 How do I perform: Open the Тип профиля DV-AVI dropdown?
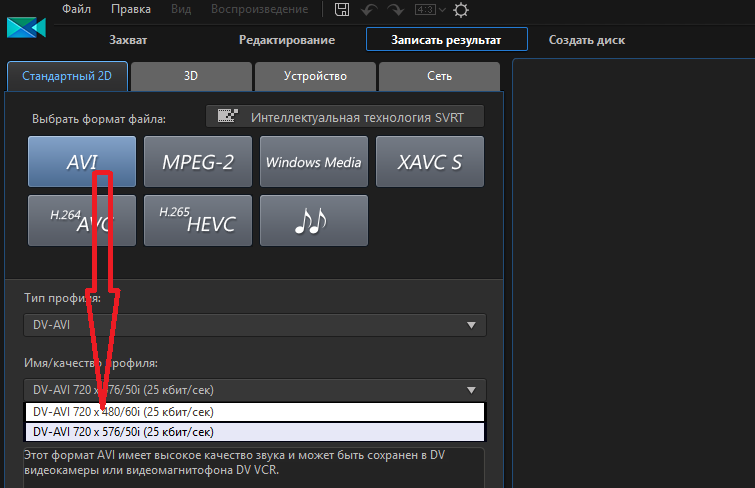tap(255, 326)
